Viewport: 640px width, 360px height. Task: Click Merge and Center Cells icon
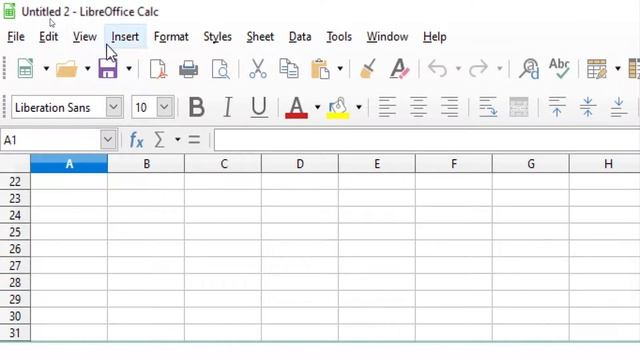(x=519, y=107)
